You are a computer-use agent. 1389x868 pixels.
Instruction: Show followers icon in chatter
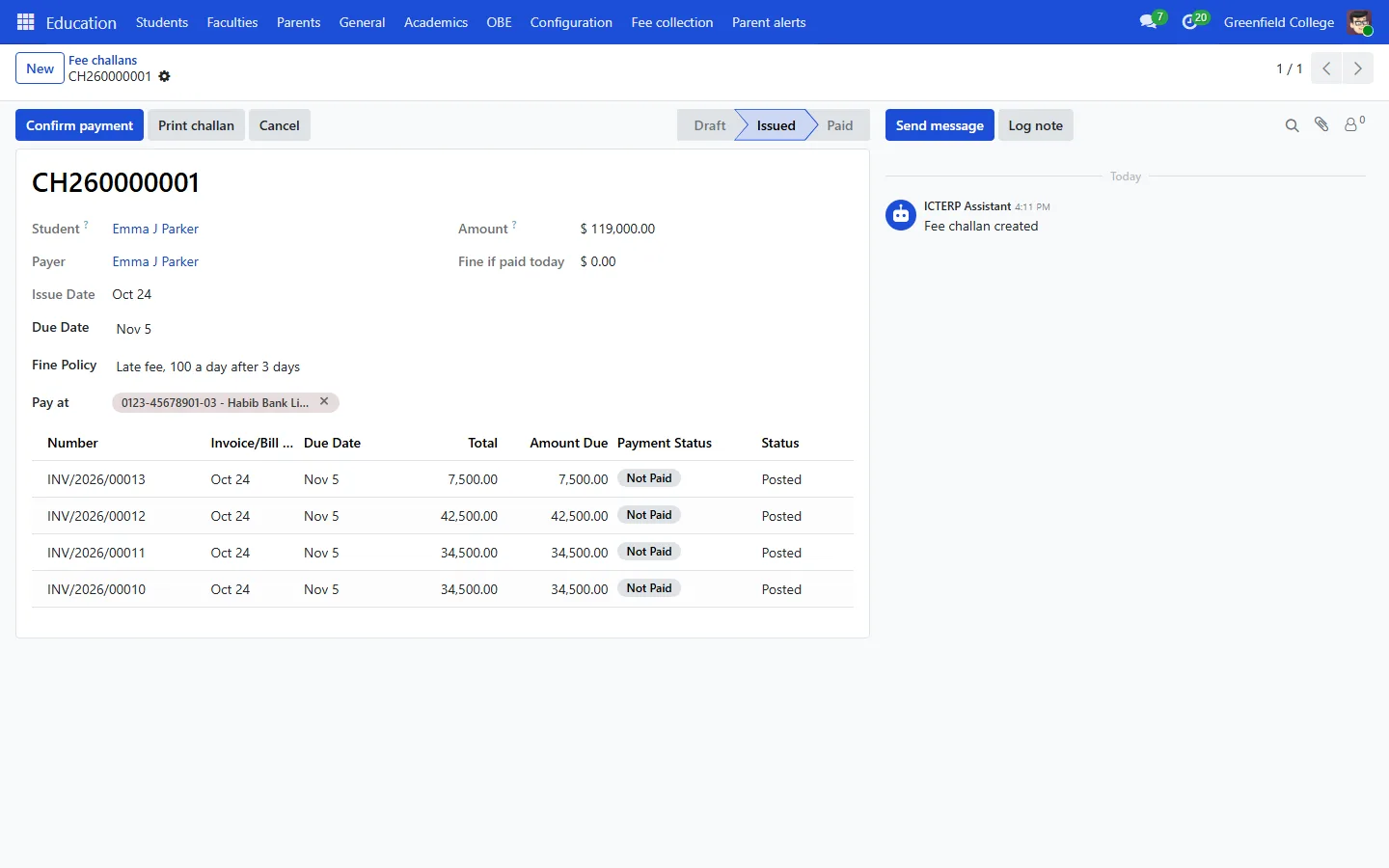[1354, 124]
